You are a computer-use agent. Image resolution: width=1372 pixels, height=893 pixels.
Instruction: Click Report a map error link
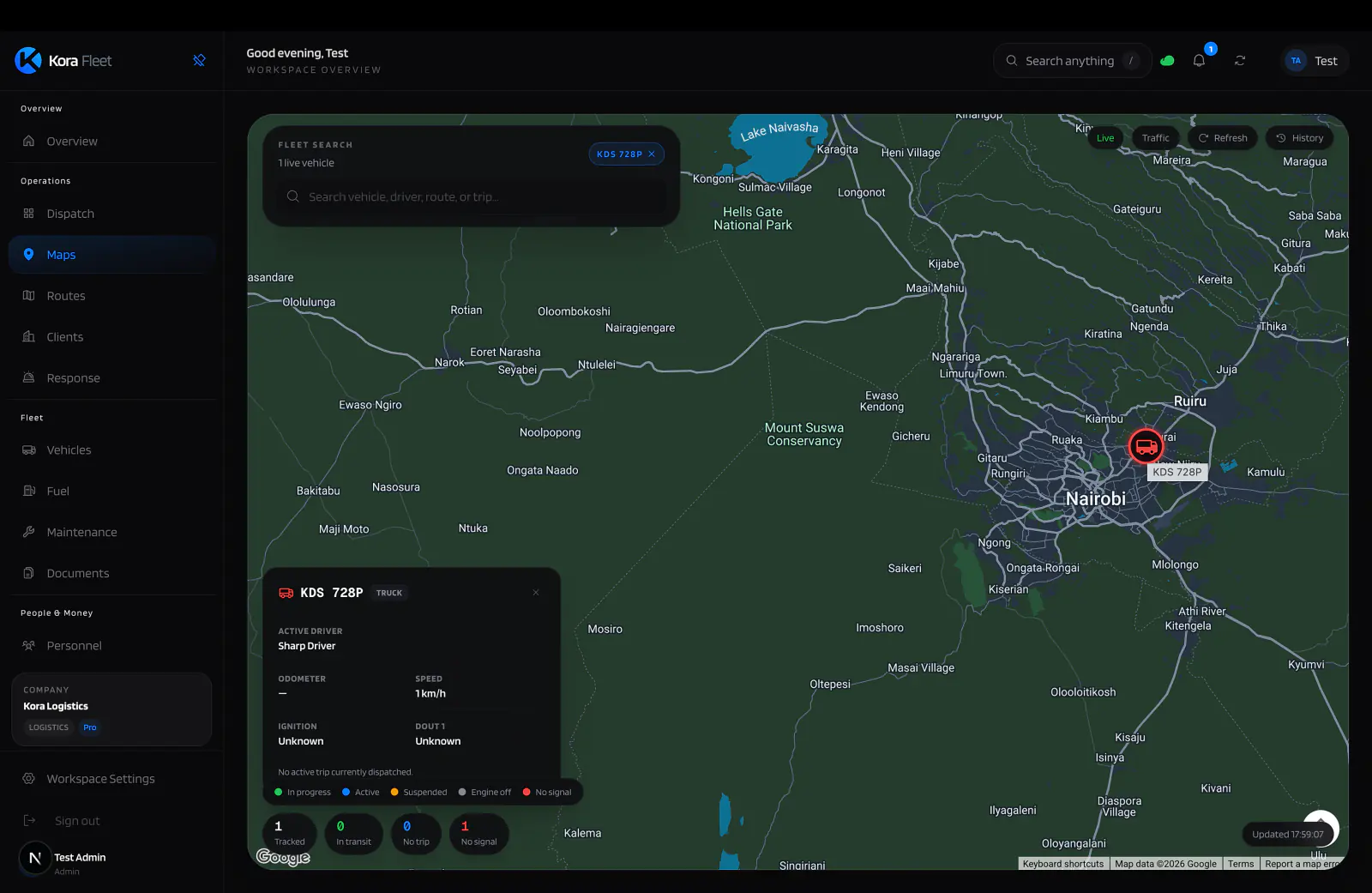coord(1300,864)
